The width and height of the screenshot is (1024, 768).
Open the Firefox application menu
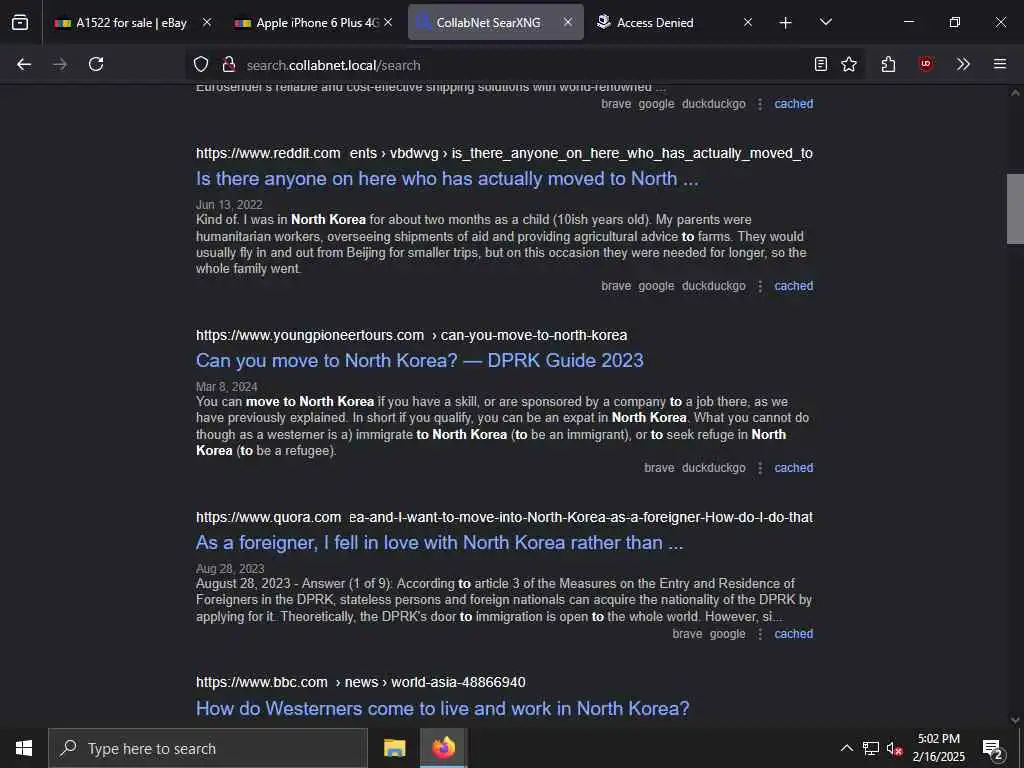[1000, 64]
